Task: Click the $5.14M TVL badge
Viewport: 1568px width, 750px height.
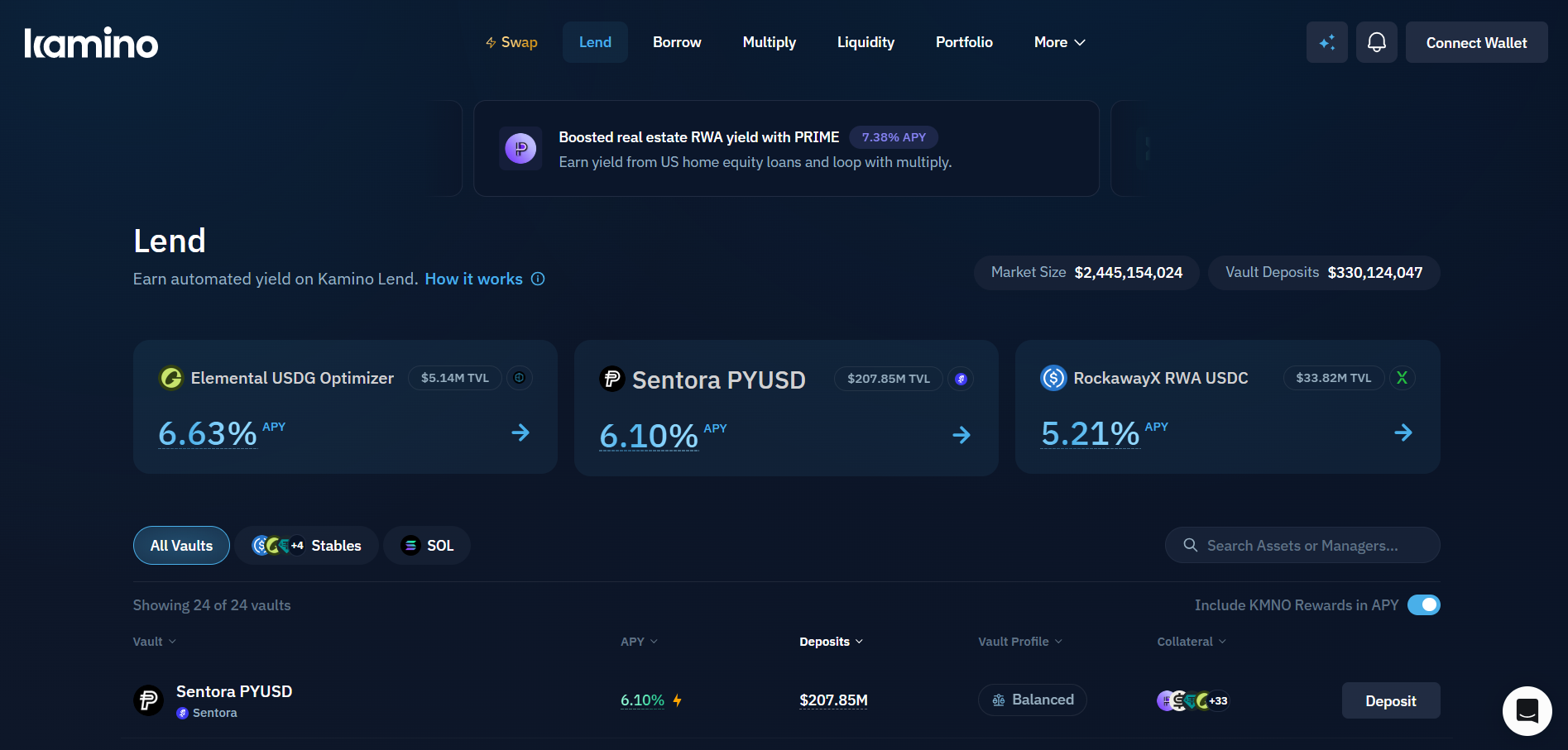Action: point(455,378)
